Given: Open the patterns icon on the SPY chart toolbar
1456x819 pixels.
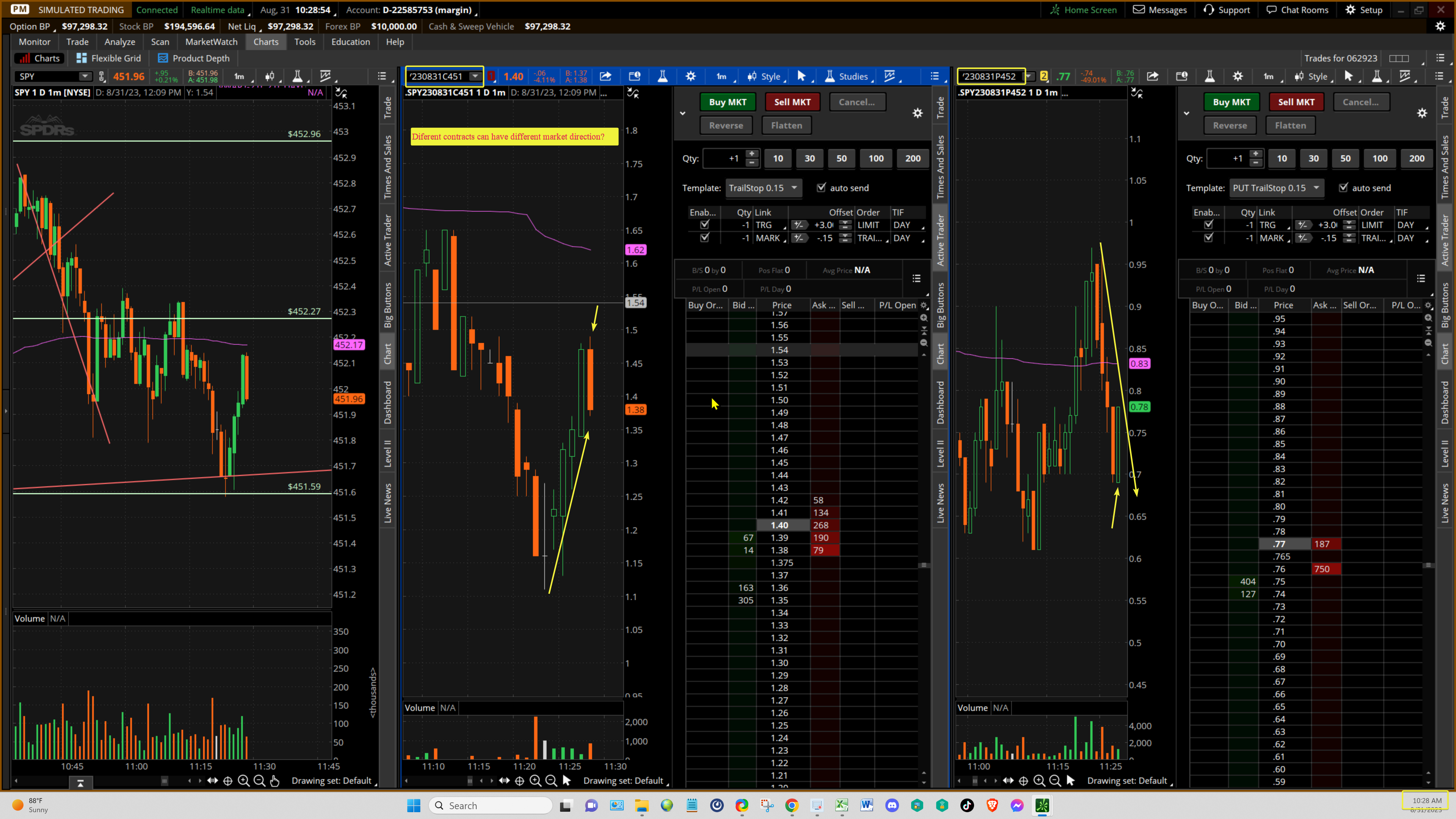Looking at the screenshot, I should pos(325,76).
